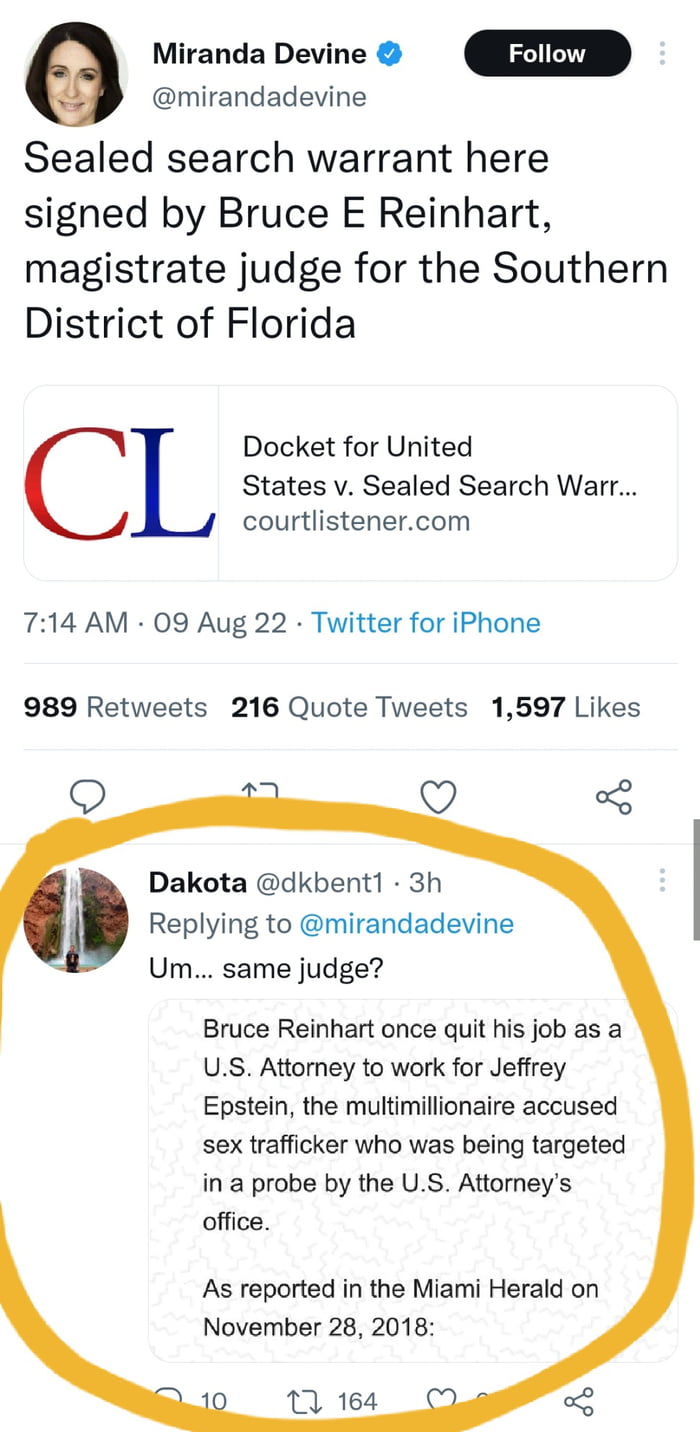Share Dakota's reply
The width and height of the screenshot is (700, 1432).
(579, 1401)
